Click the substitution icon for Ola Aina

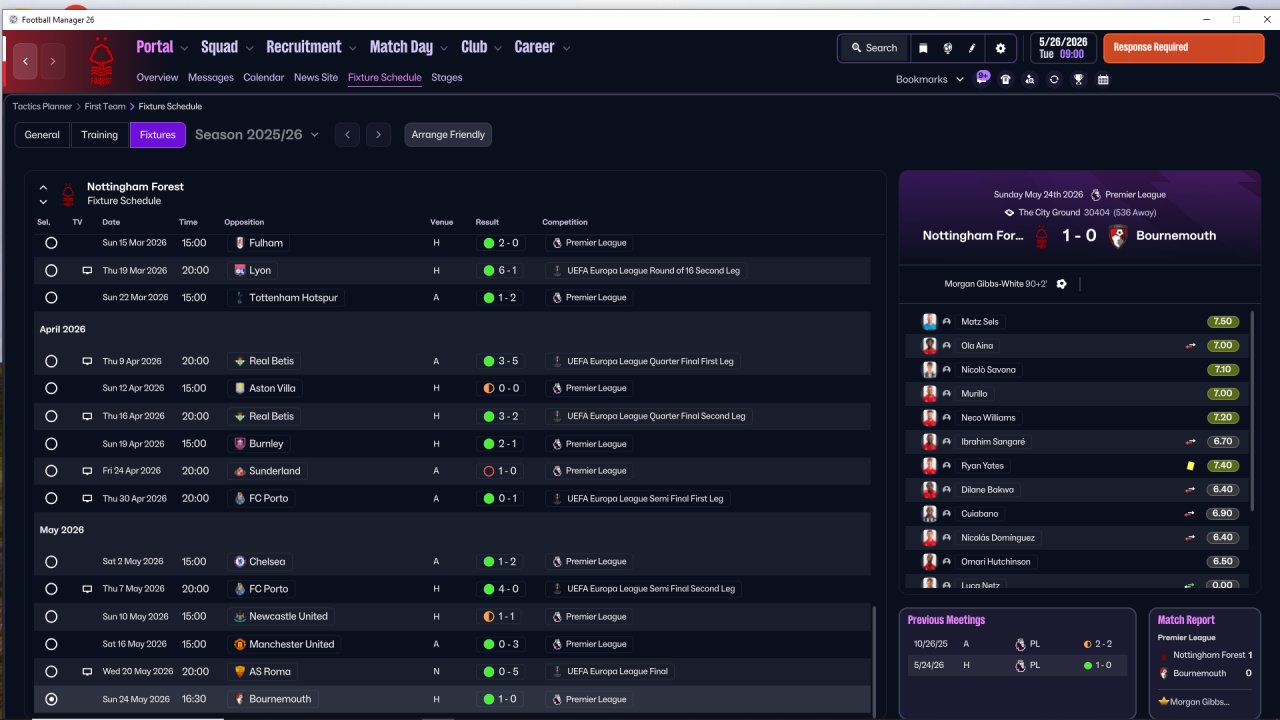click(x=1191, y=346)
